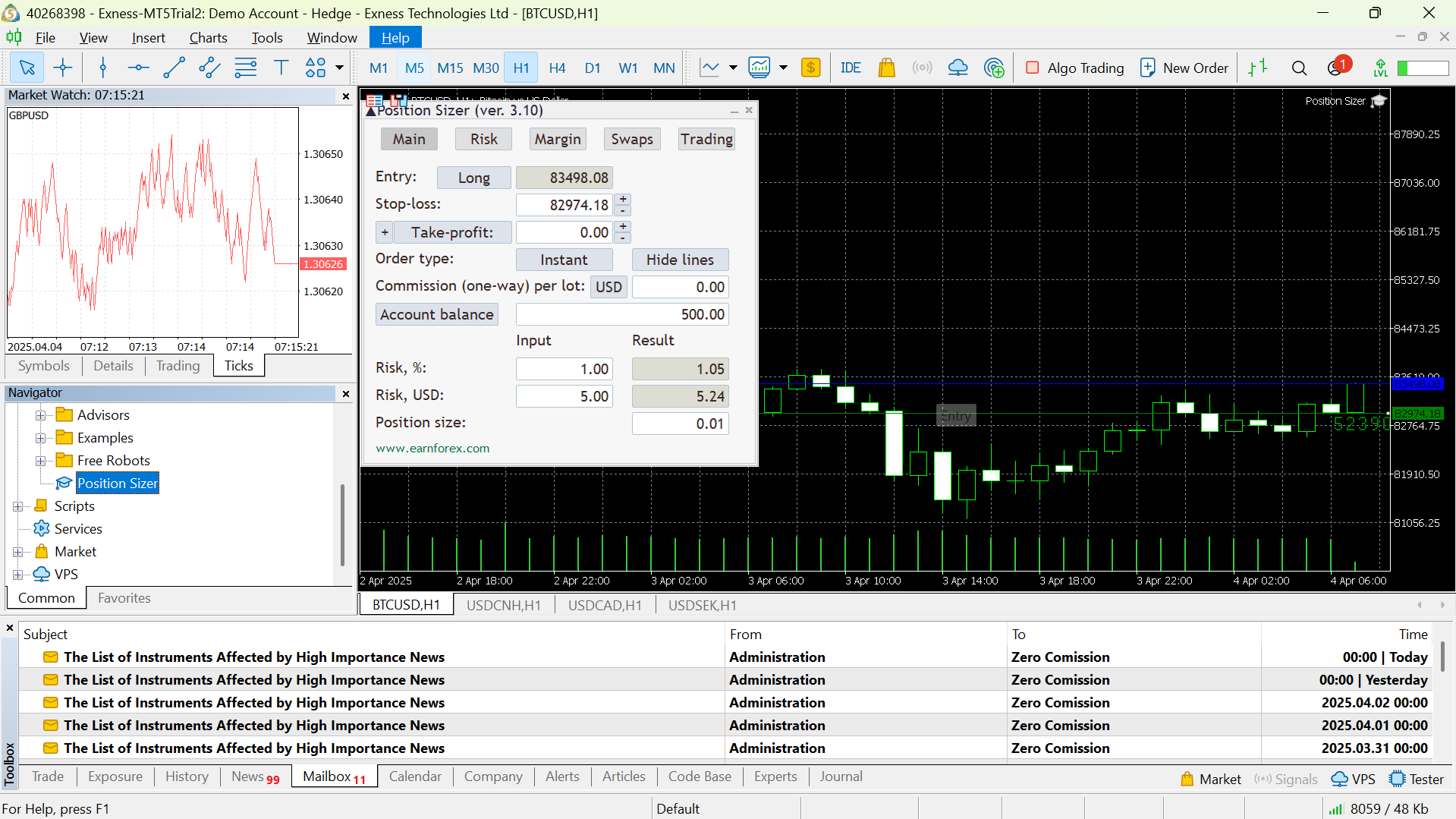The image size is (1456, 819).
Task: Expand the Advisors folder
Action: (x=41, y=415)
